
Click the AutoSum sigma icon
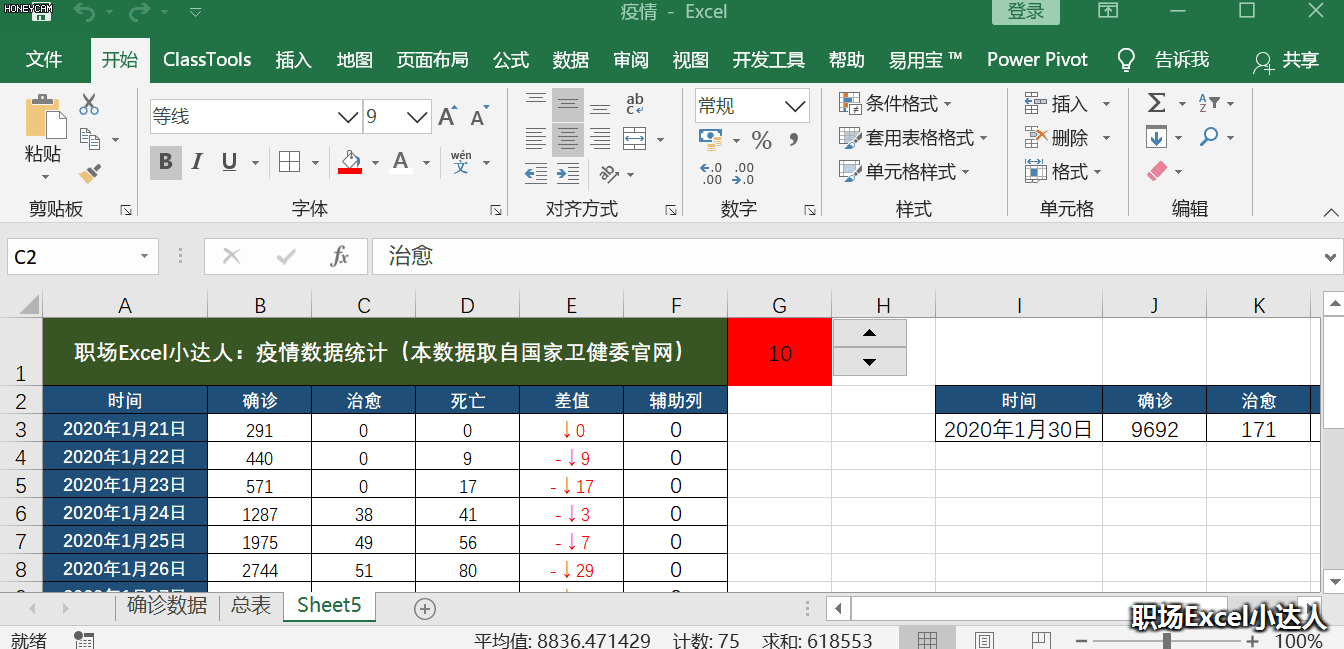[1157, 103]
